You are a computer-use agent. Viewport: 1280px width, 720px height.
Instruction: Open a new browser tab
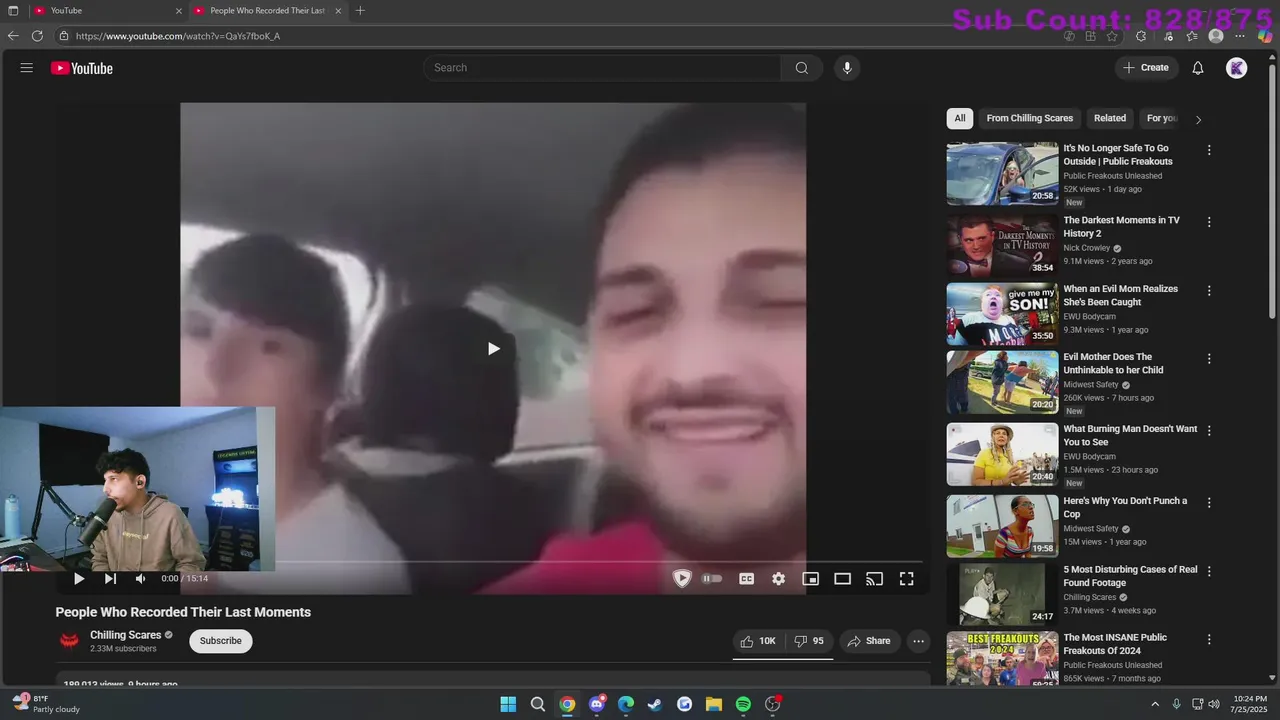point(360,11)
